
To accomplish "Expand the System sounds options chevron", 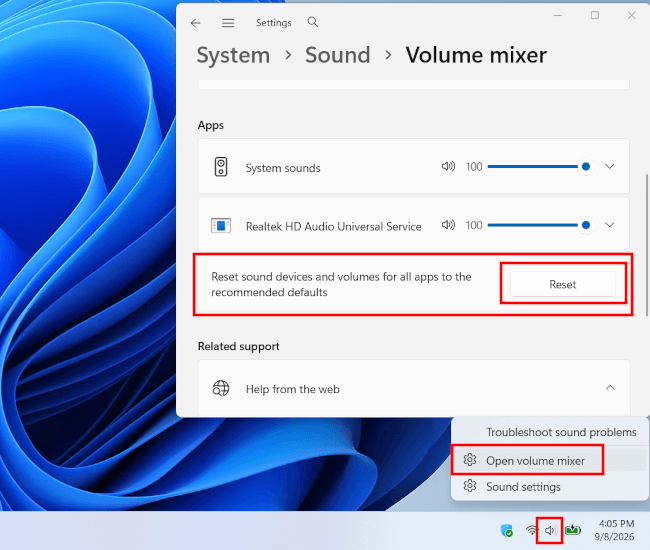I will (609, 167).
